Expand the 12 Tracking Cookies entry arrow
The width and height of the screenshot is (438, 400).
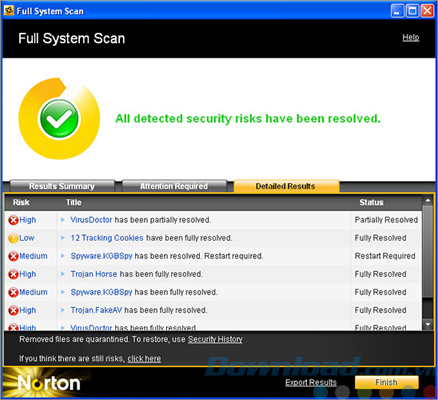point(63,238)
